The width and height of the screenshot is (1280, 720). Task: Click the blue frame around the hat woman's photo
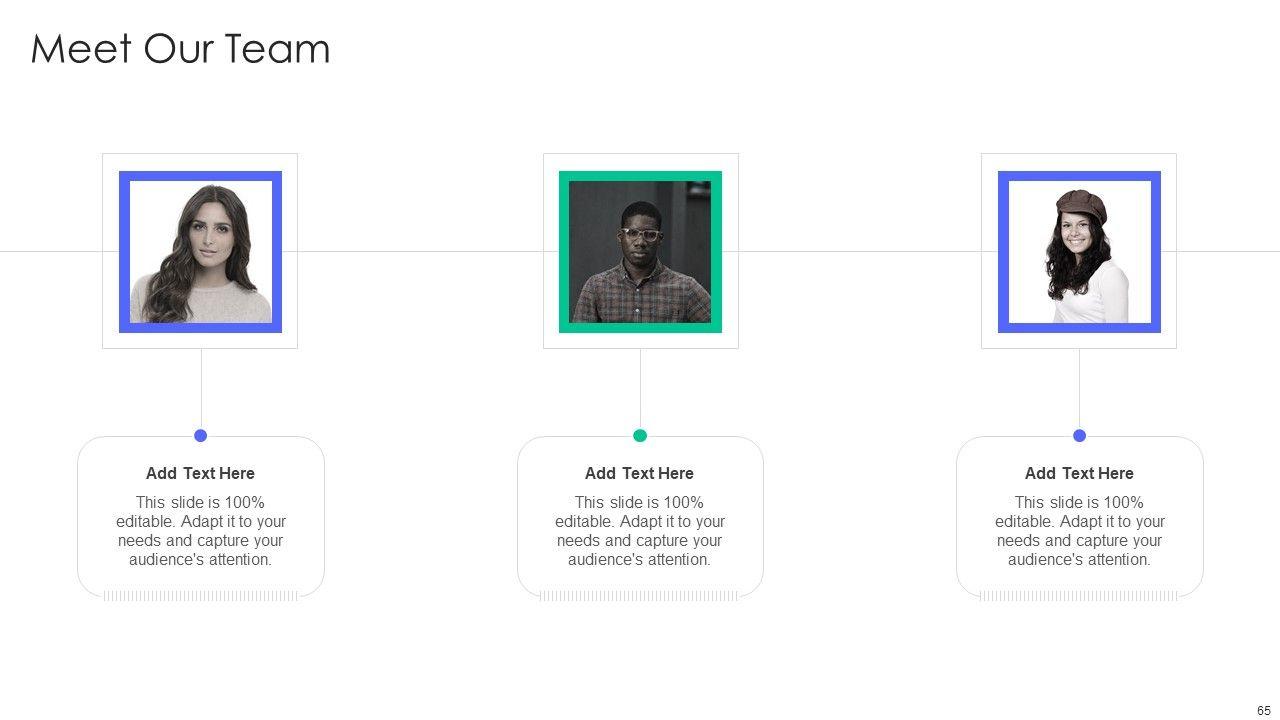pos(1003,252)
